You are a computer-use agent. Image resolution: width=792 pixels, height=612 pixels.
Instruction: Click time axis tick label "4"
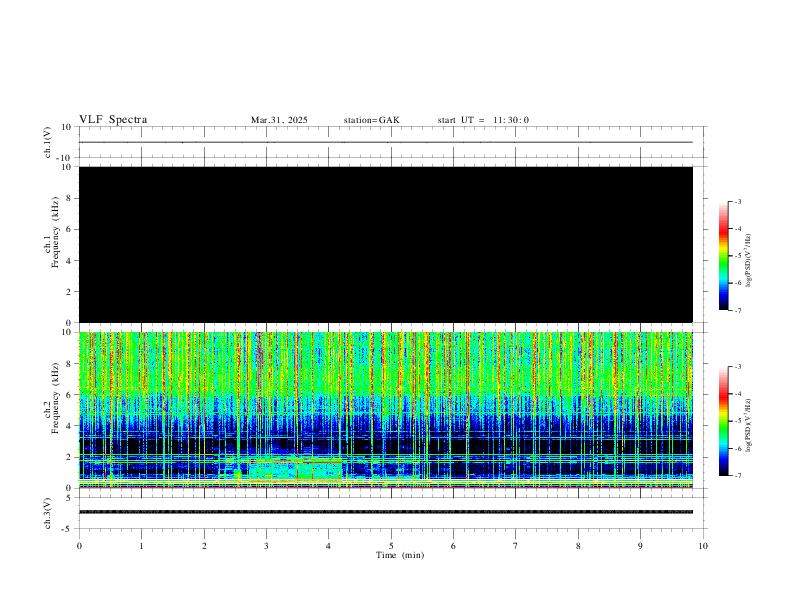[329, 546]
